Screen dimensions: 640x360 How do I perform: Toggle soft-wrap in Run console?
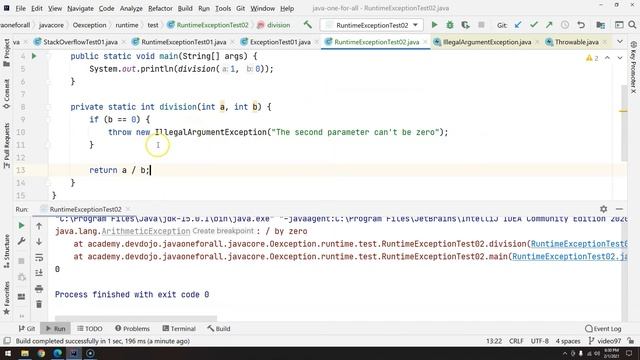click(39, 258)
